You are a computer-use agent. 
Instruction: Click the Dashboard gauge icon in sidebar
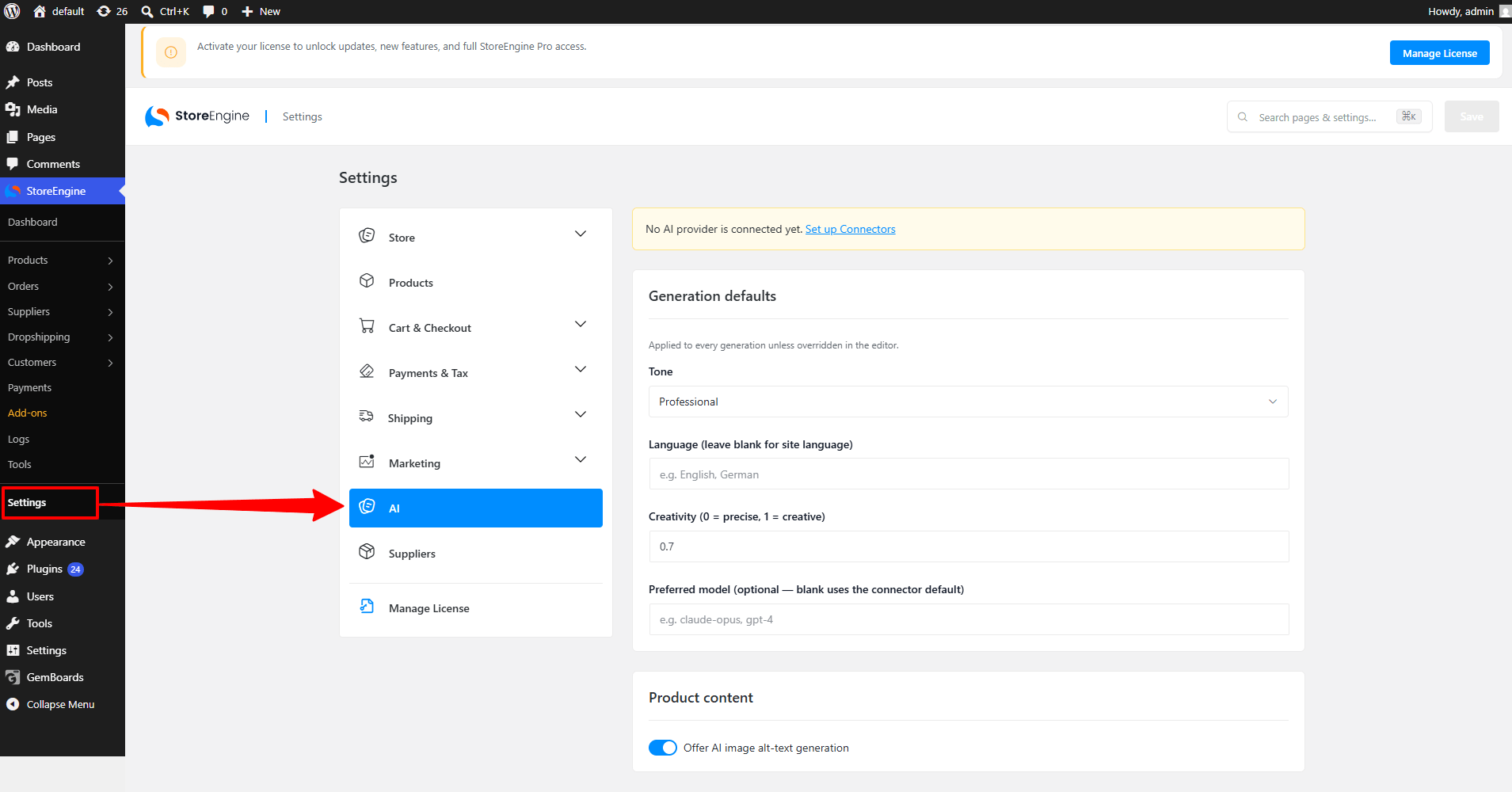(x=13, y=47)
